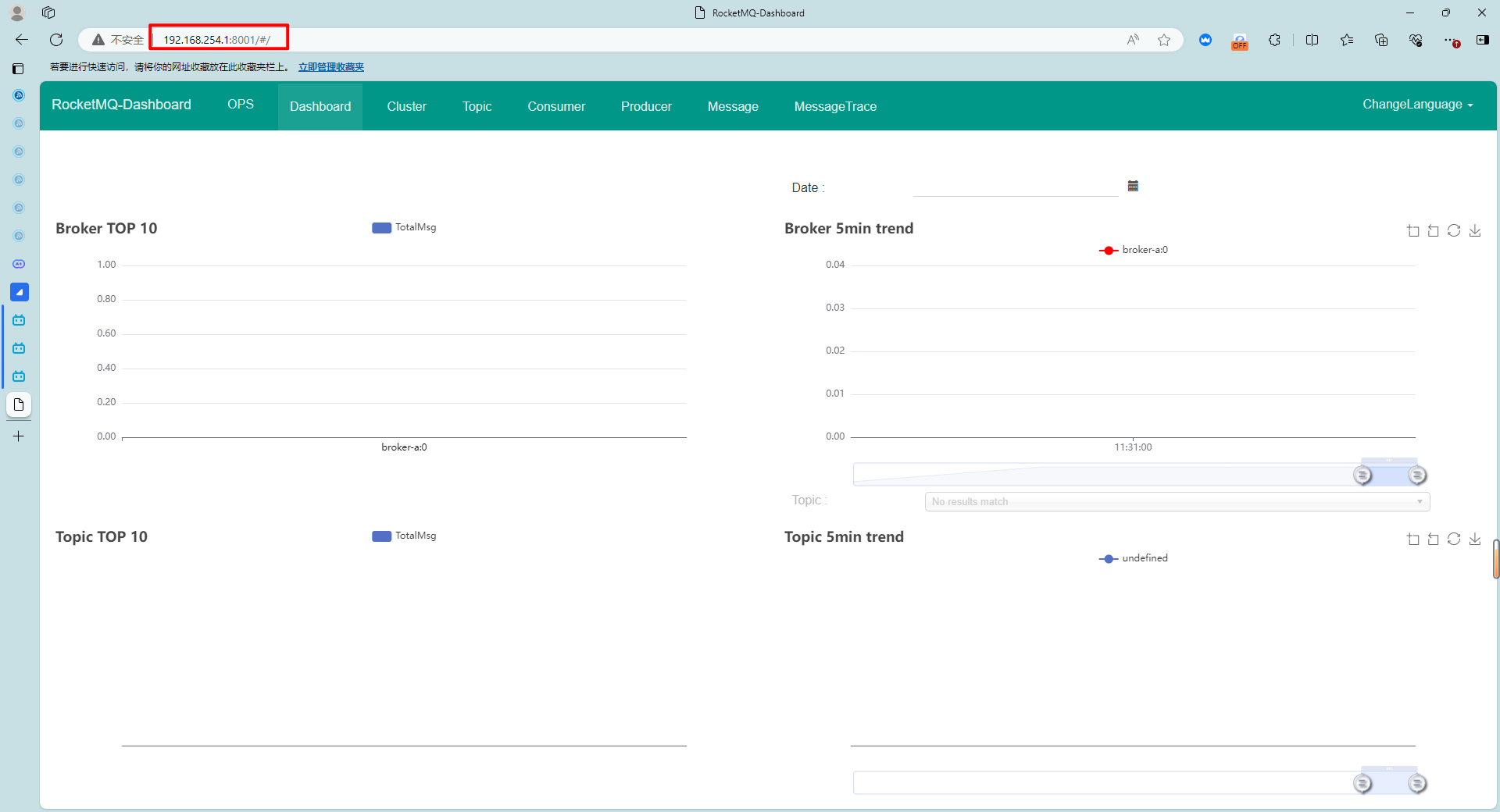Click the browser favorites star icon
This screenshot has height=812, width=1500.
coord(1164,40)
